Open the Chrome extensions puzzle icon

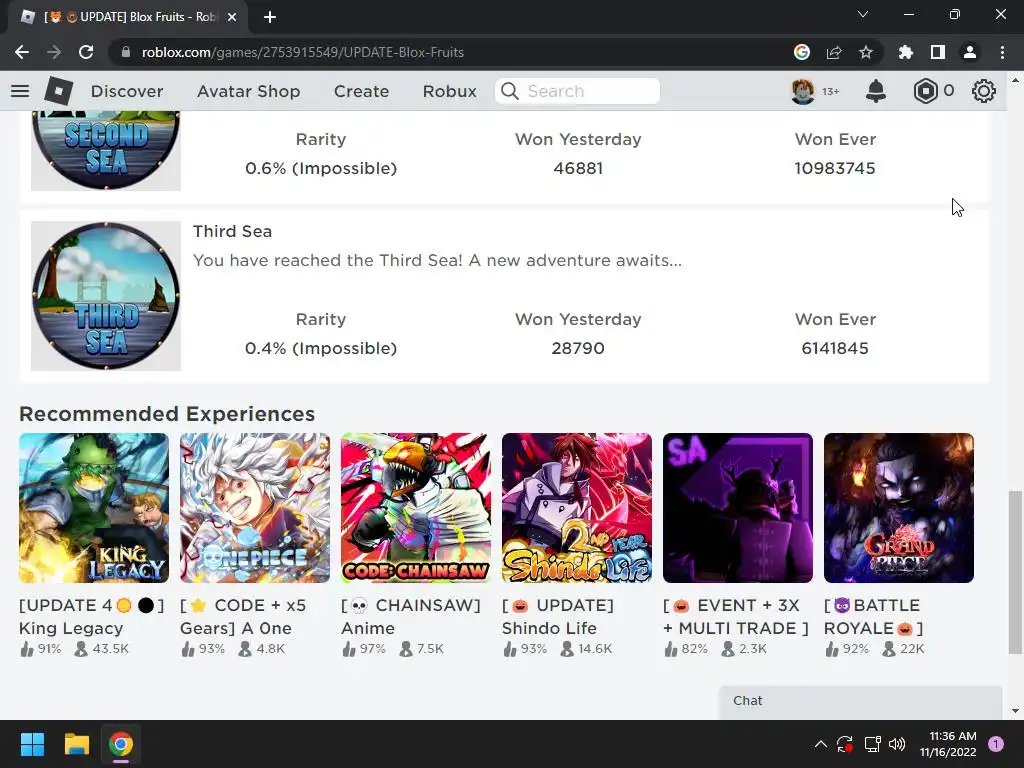(905, 52)
